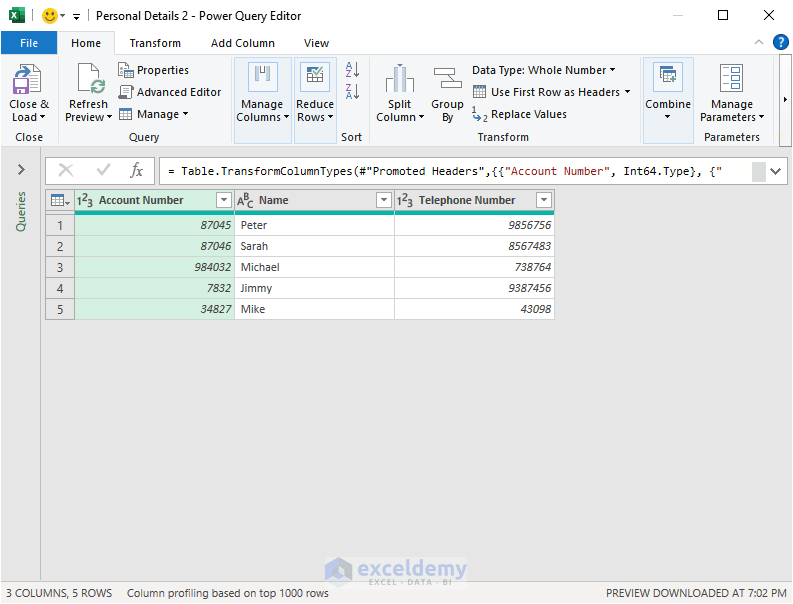Screen dimensions: 793x604
Task: Select row number 5
Action: pyautogui.click(x=60, y=309)
